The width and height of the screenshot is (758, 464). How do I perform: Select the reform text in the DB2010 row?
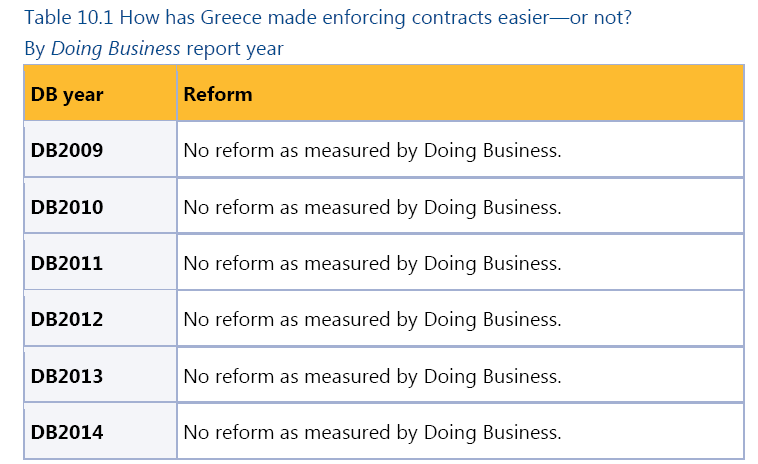[372, 208]
